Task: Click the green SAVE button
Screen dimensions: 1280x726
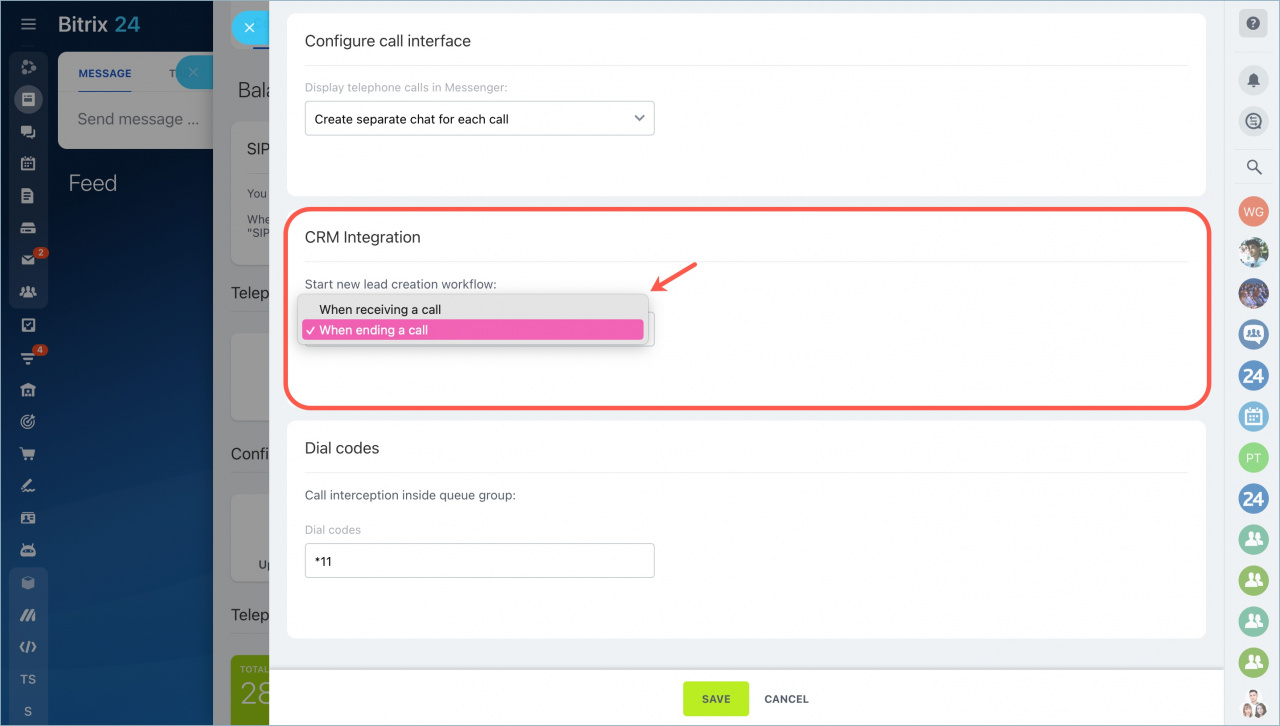Action: [x=716, y=699]
